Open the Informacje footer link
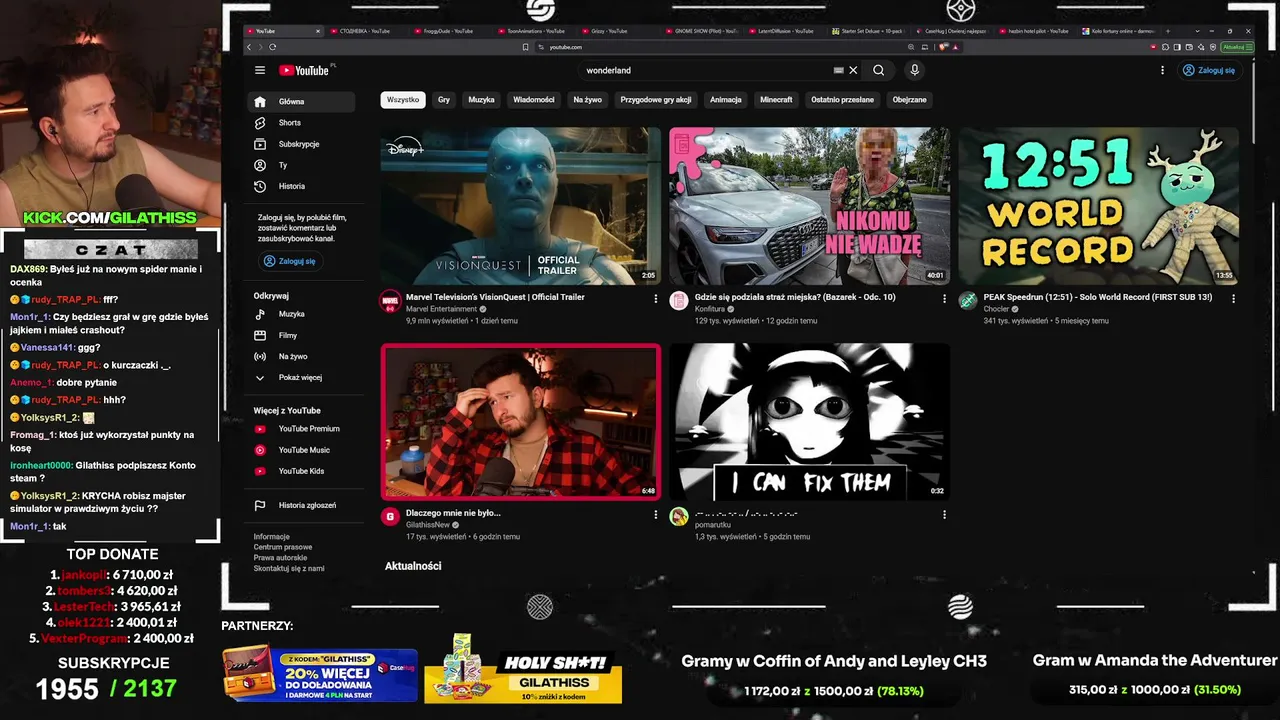The width and height of the screenshot is (1280, 720). pos(272,537)
